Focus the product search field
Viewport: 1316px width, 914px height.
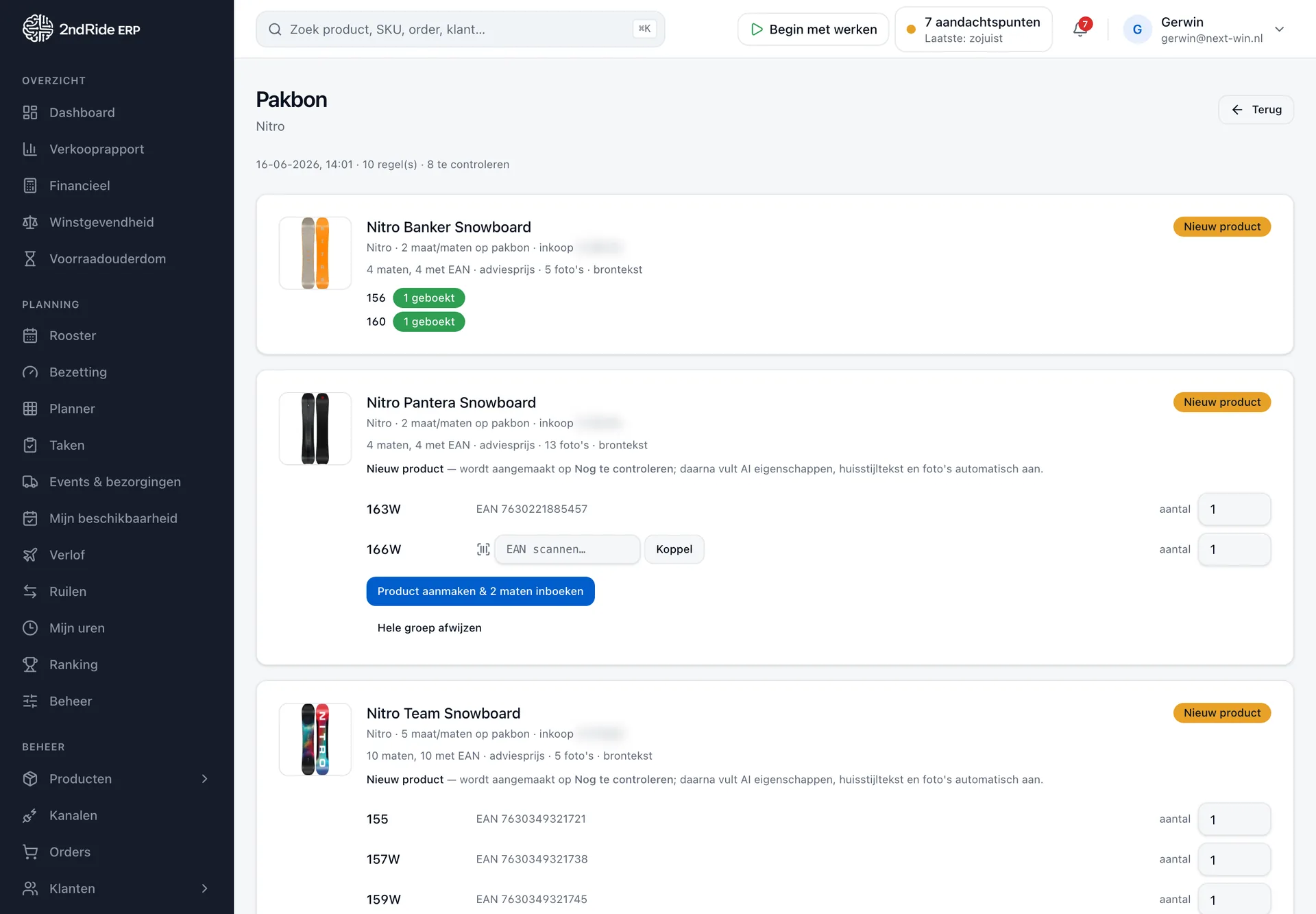tap(461, 29)
